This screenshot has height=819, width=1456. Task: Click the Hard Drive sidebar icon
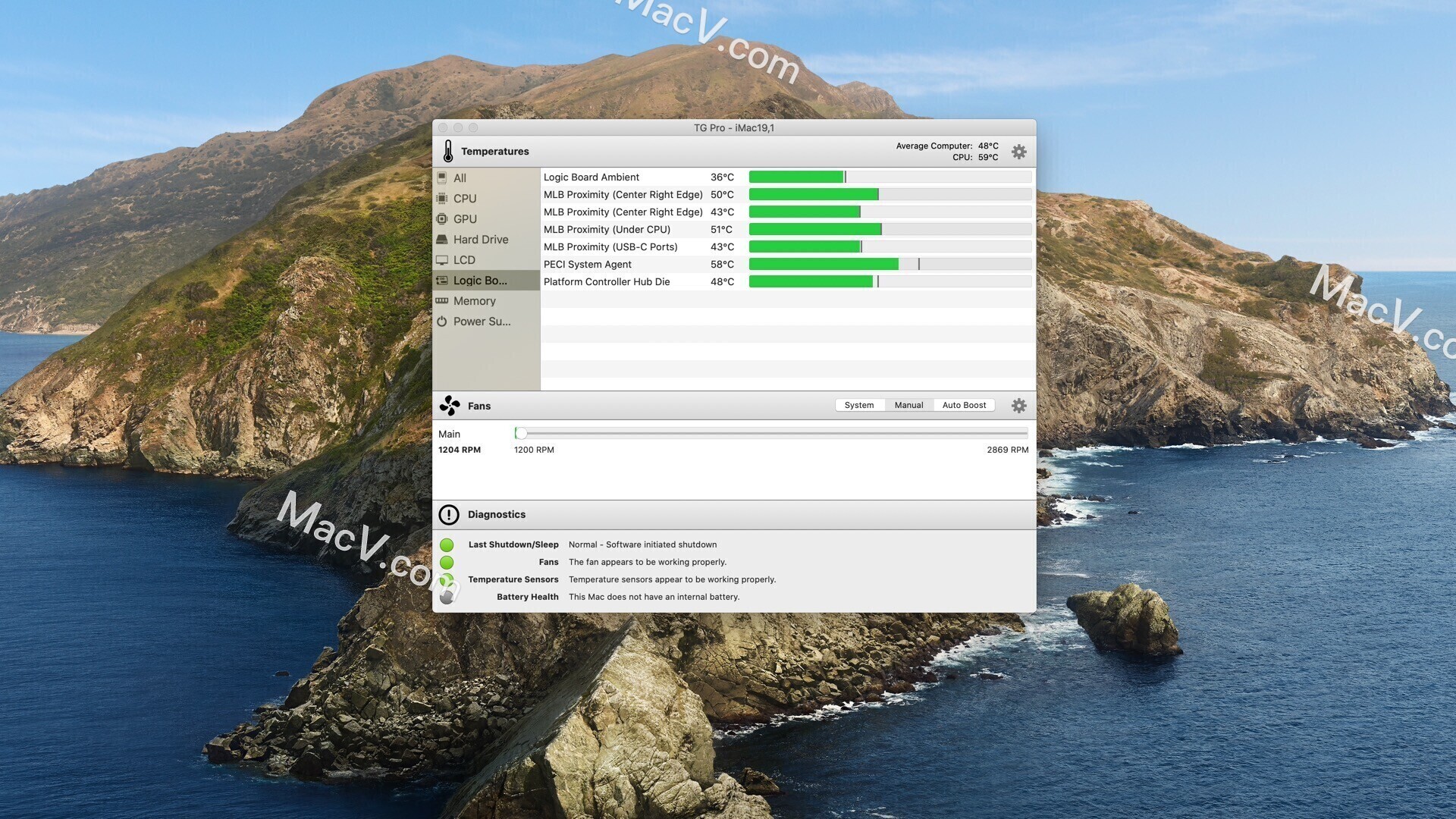pyautogui.click(x=442, y=239)
